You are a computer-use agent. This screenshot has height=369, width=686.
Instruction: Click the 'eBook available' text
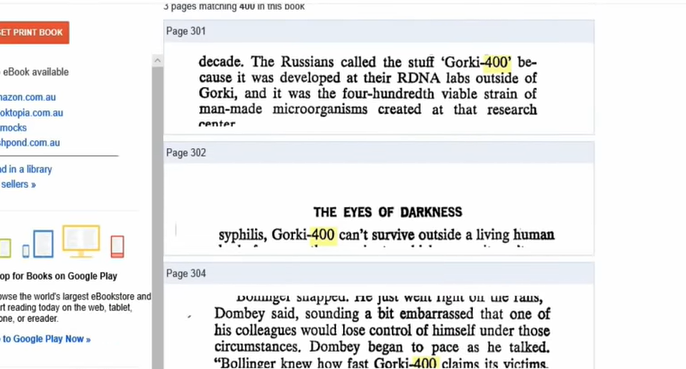(35, 72)
